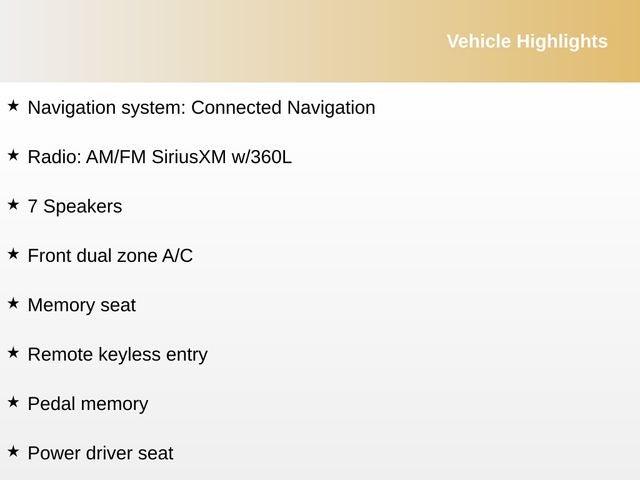Image resolution: width=640 pixels, height=480 pixels.
Task: Click the "Radio:" label text
Action: tap(52, 157)
